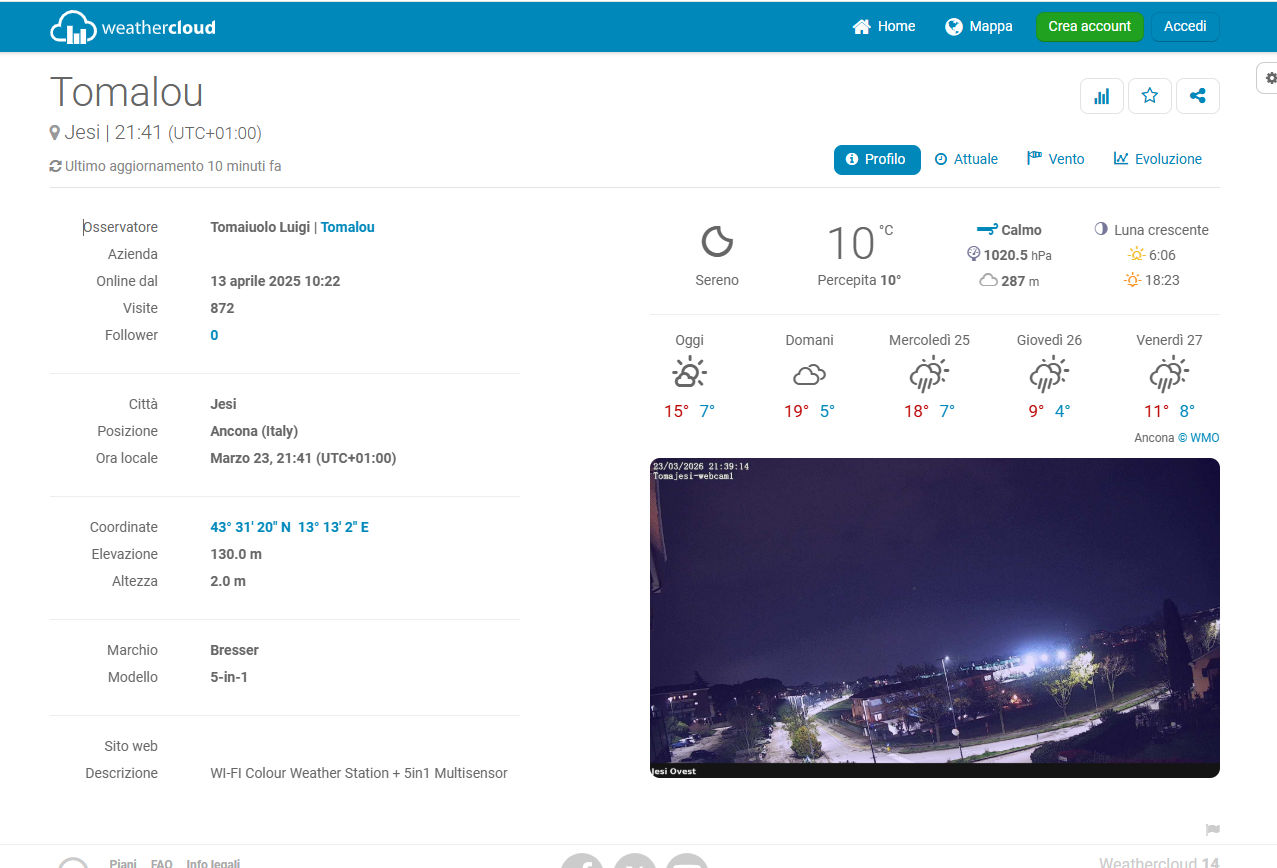Click the refresh icon beside last update
The width and height of the screenshot is (1277, 868).
(x=56, y=166)
